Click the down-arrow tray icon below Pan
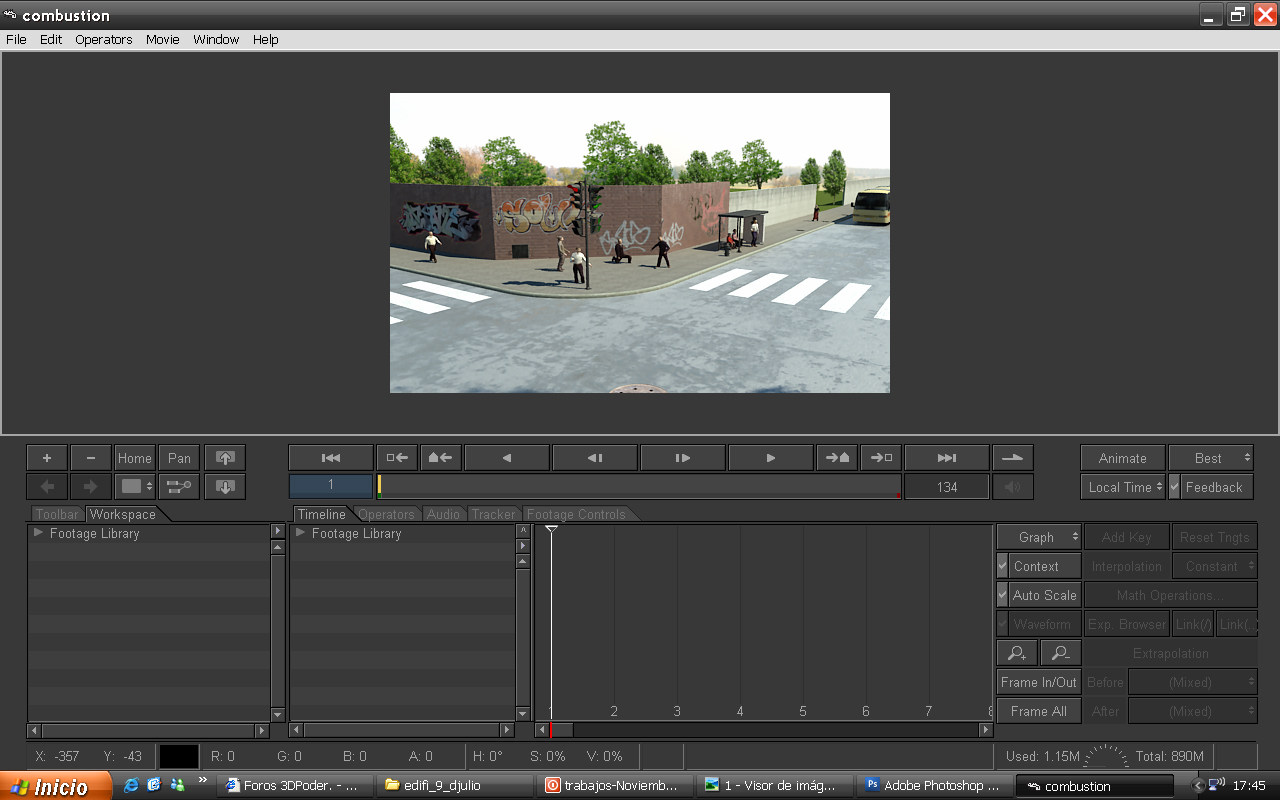The width and height of the screenshot is (1280, 800). (x=225, y=487)
